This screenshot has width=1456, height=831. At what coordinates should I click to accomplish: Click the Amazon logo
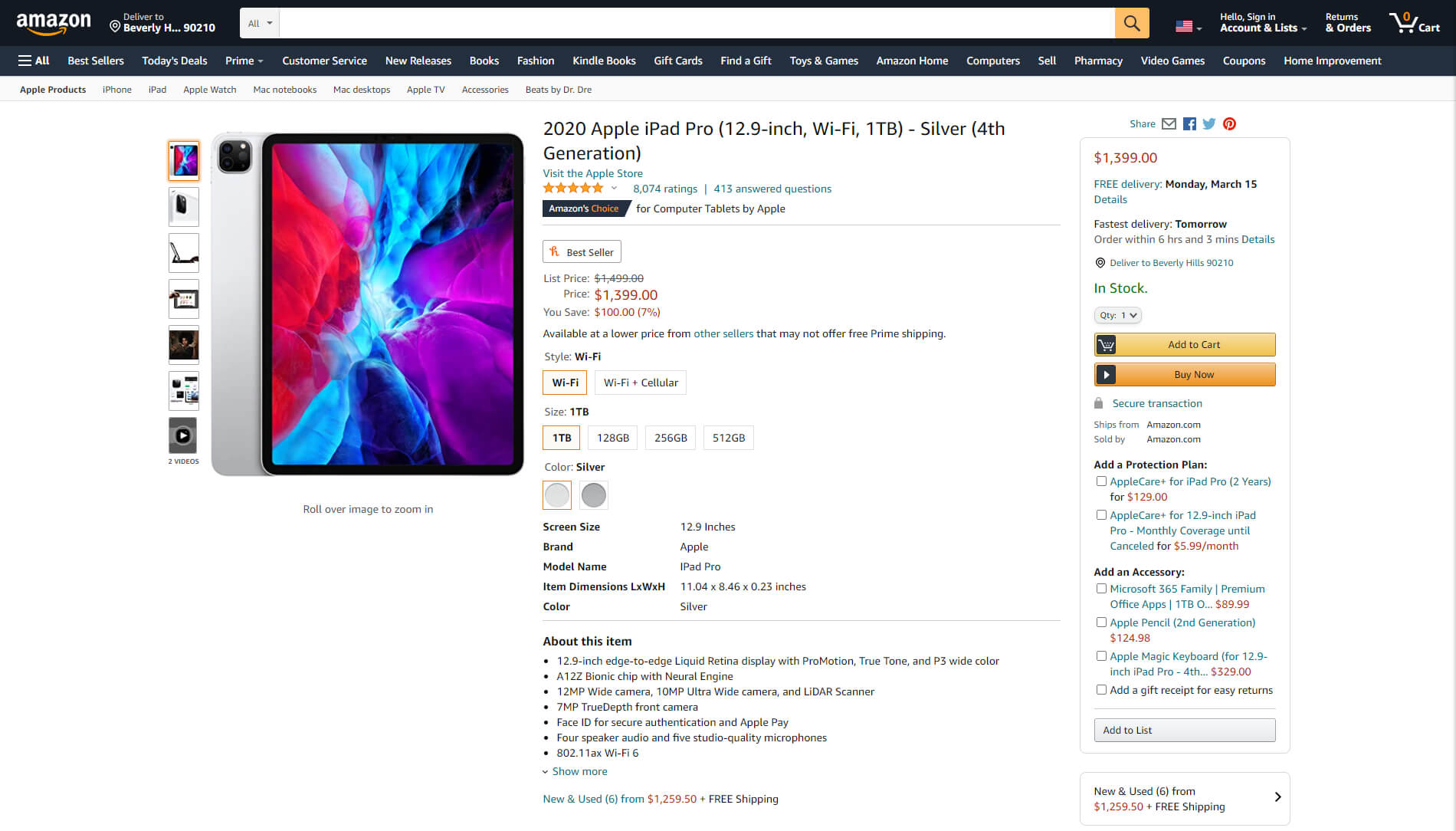(x=54, y=22)
